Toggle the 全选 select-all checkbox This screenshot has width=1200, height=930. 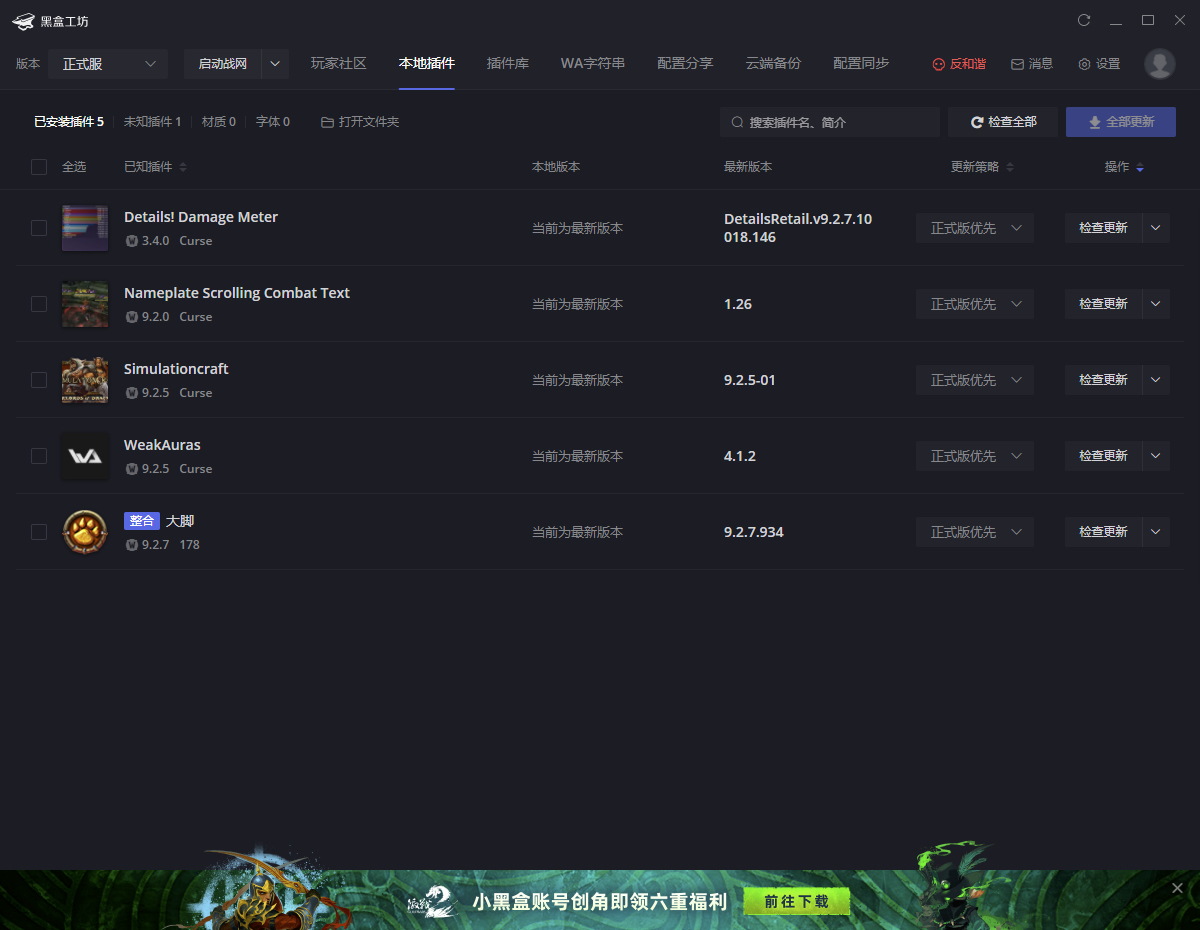39,167
